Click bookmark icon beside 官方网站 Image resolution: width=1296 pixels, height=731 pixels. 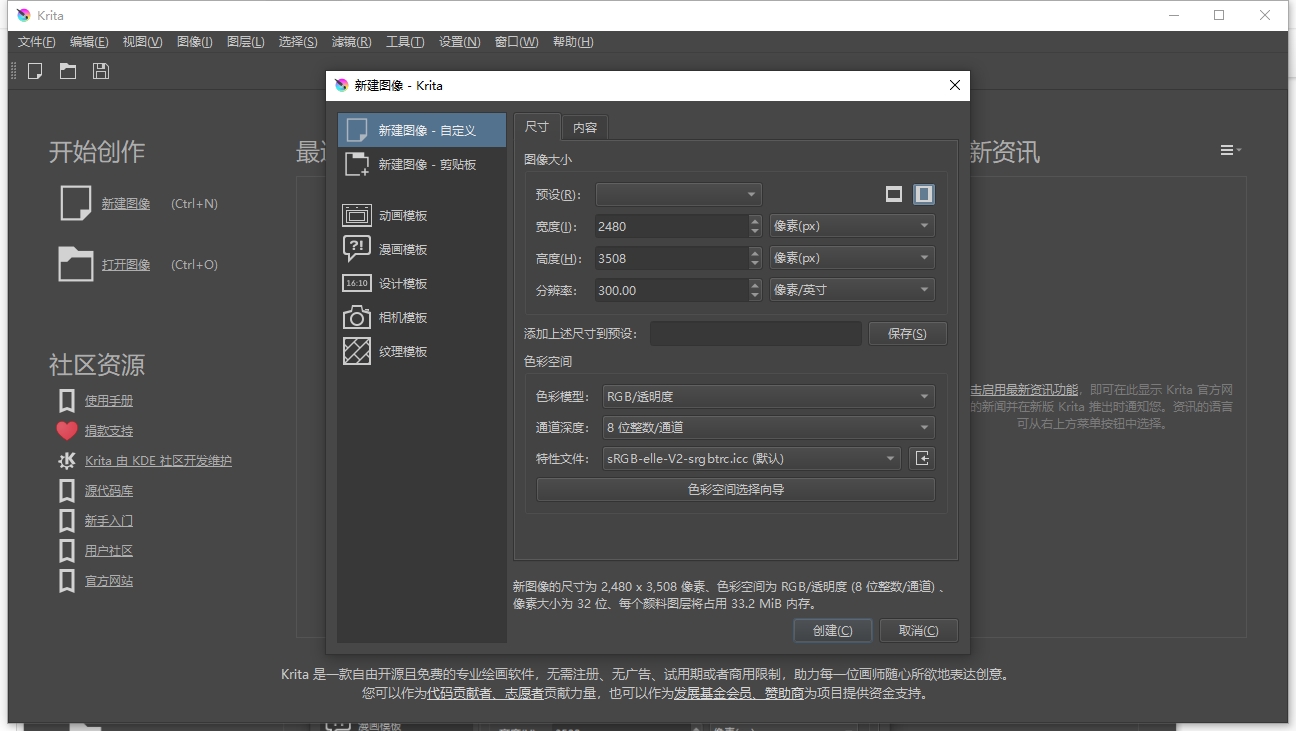(67, 581)
